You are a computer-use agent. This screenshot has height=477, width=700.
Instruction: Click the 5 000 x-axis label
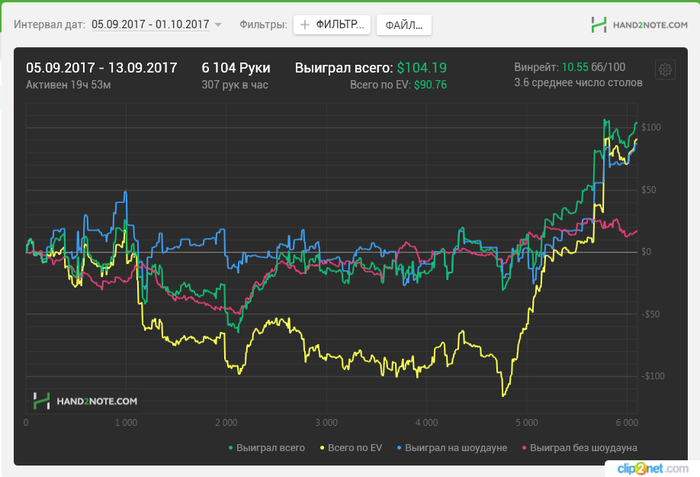527,423
